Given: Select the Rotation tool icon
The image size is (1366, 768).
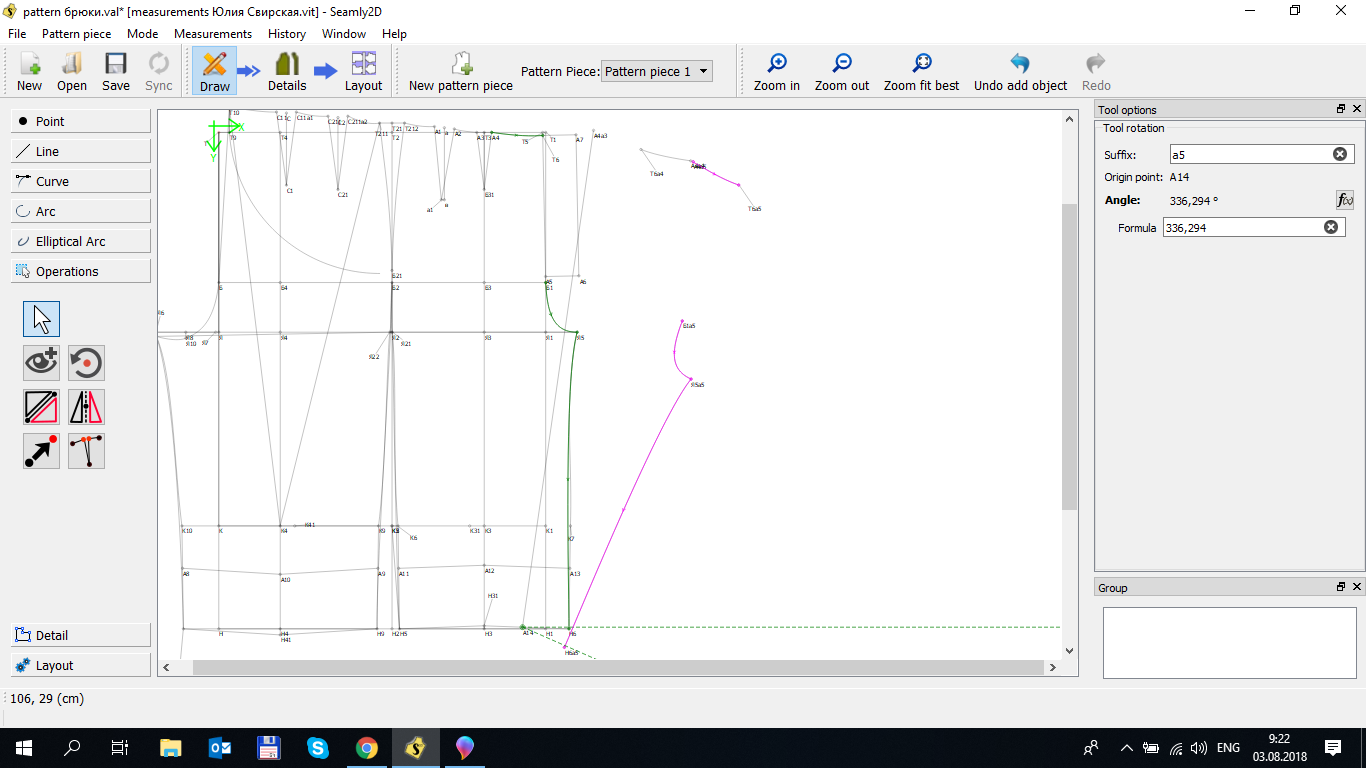Looking at the screenshot, I should 86,363.
